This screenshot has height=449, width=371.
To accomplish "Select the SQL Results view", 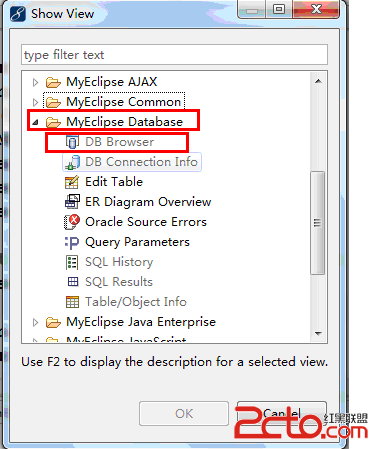I will point(119,282).
